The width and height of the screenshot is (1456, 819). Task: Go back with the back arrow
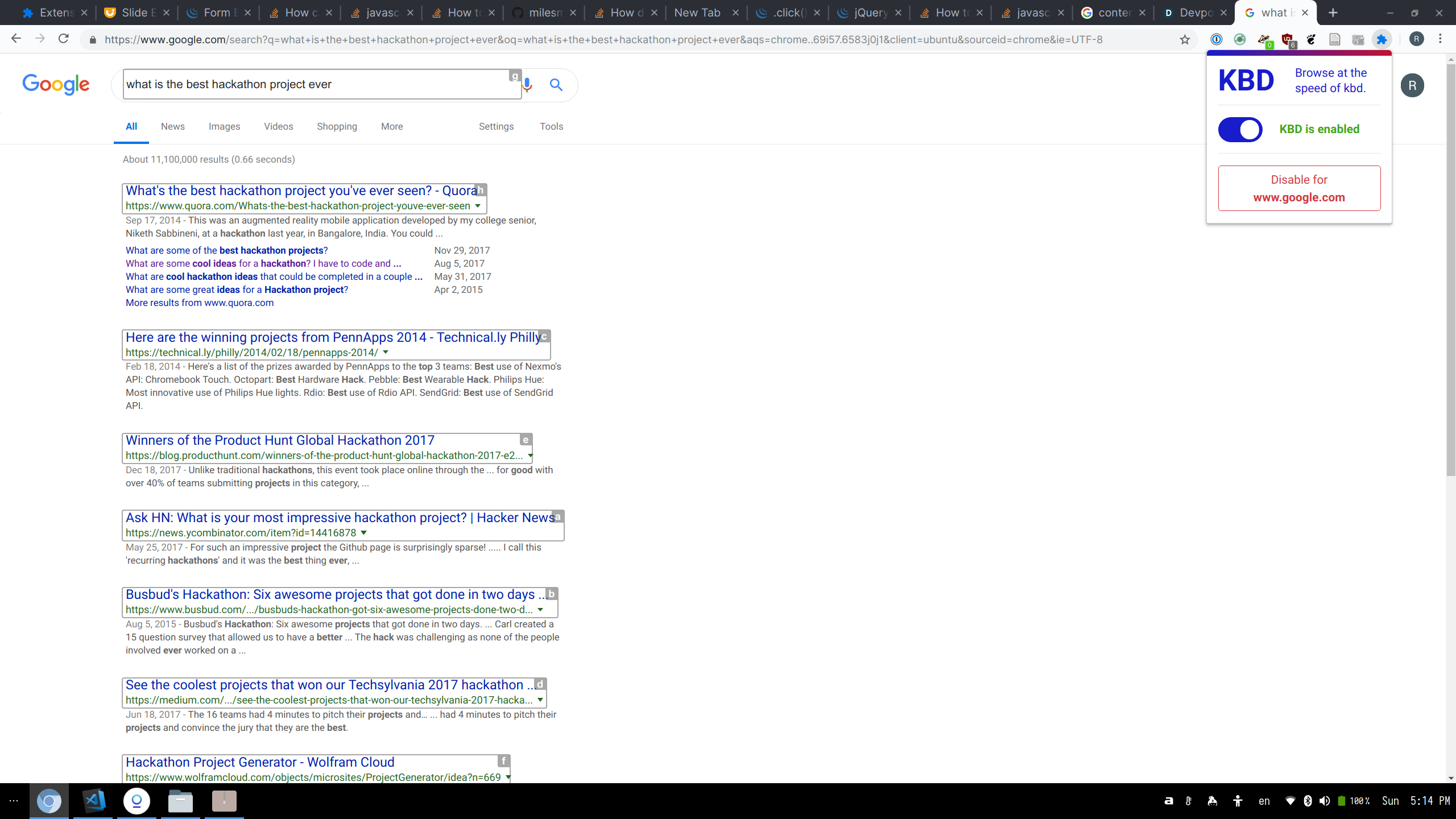(x=16, y=39)
